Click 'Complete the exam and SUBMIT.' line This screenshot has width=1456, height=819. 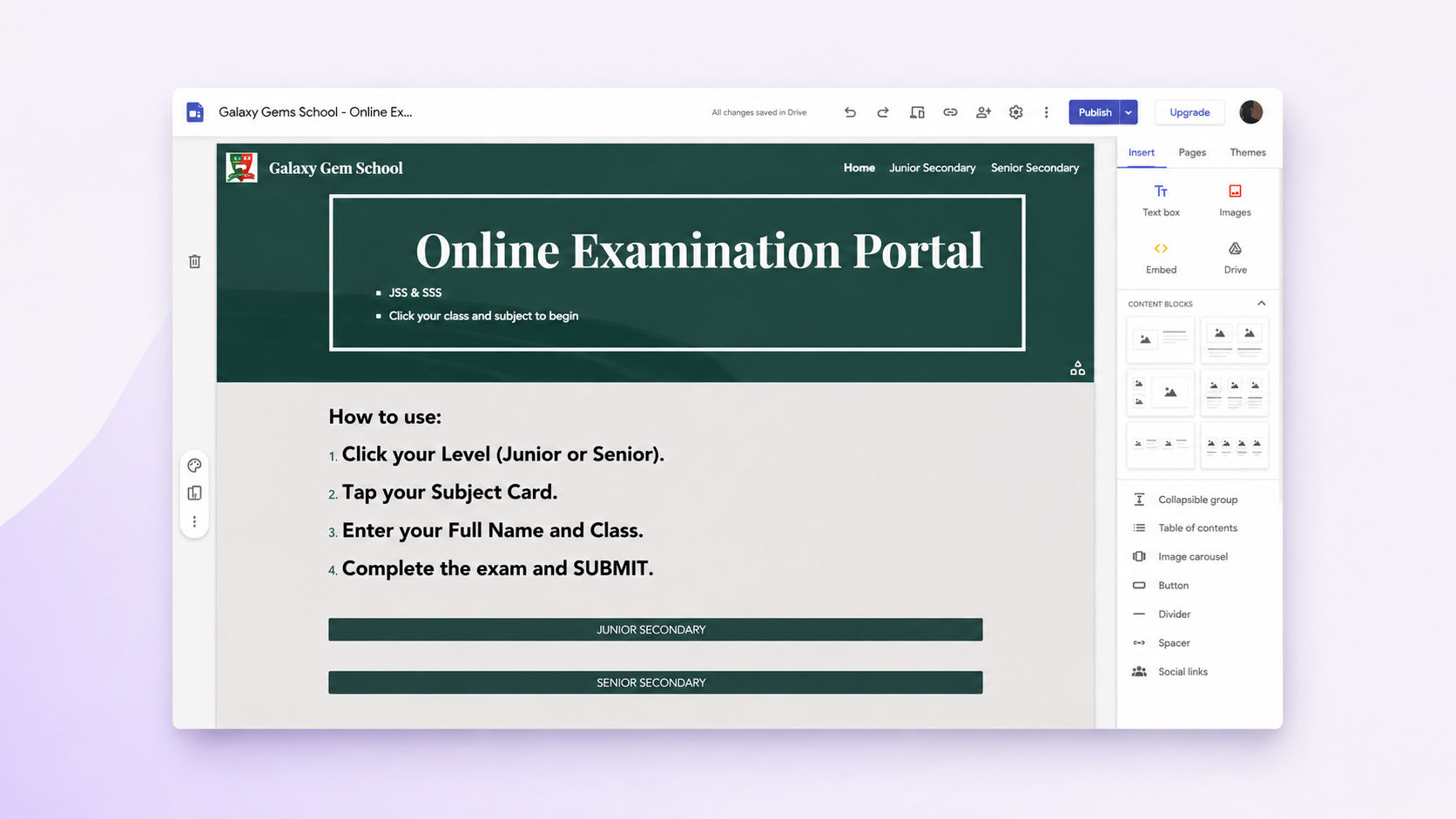(x=497, y=568)
